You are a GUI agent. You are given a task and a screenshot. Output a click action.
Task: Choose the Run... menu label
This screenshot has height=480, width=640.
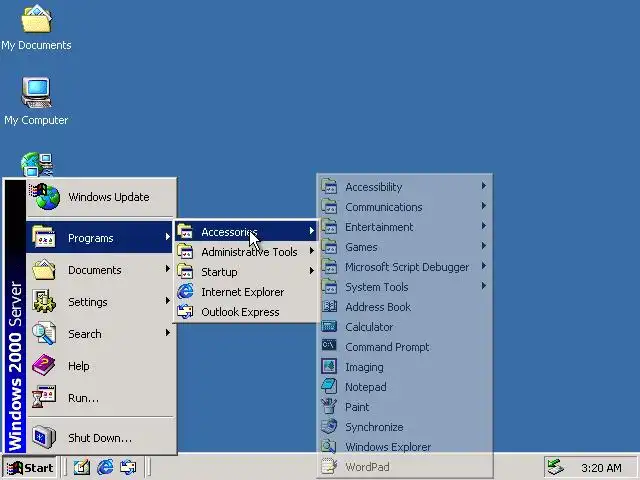click(83, 398)
